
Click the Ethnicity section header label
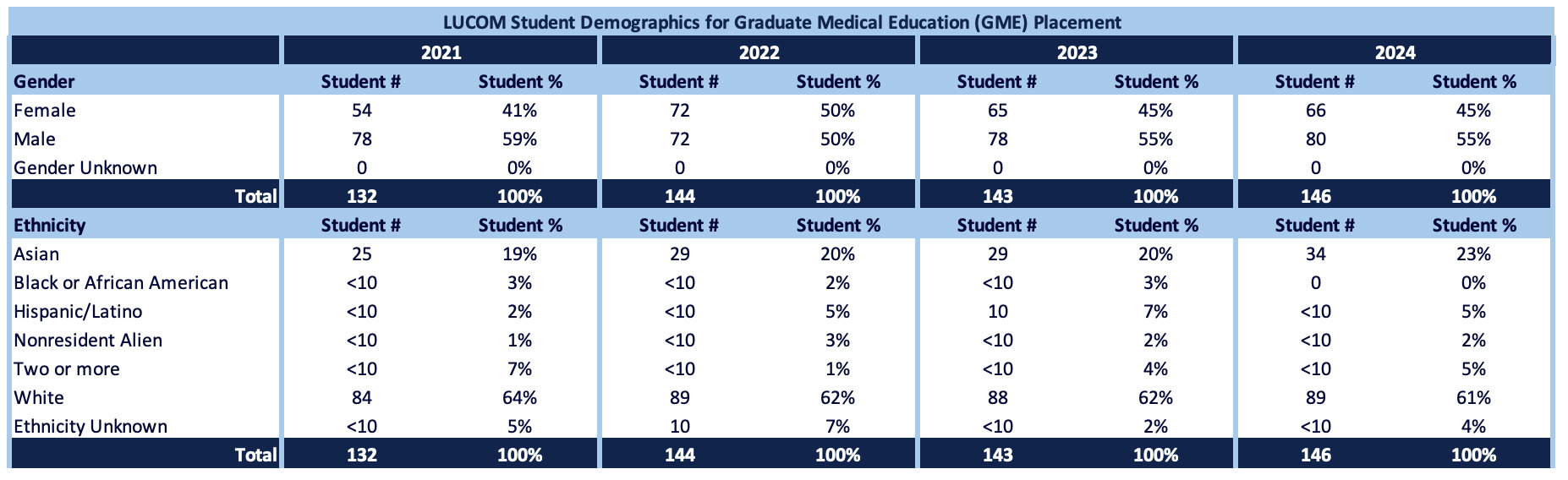point(49,226)
